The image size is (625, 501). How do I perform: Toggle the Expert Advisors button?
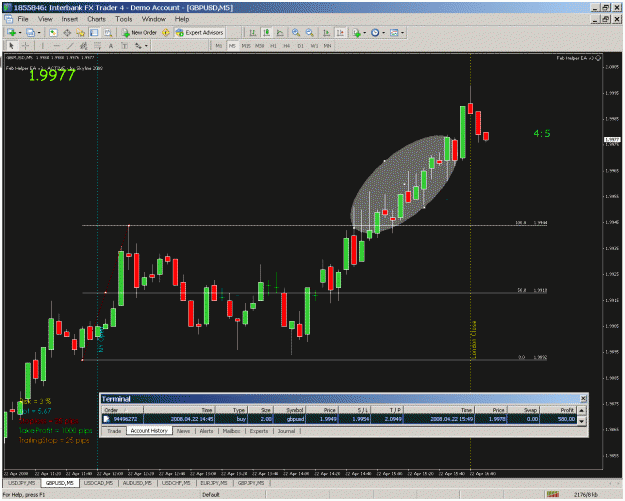199,33
